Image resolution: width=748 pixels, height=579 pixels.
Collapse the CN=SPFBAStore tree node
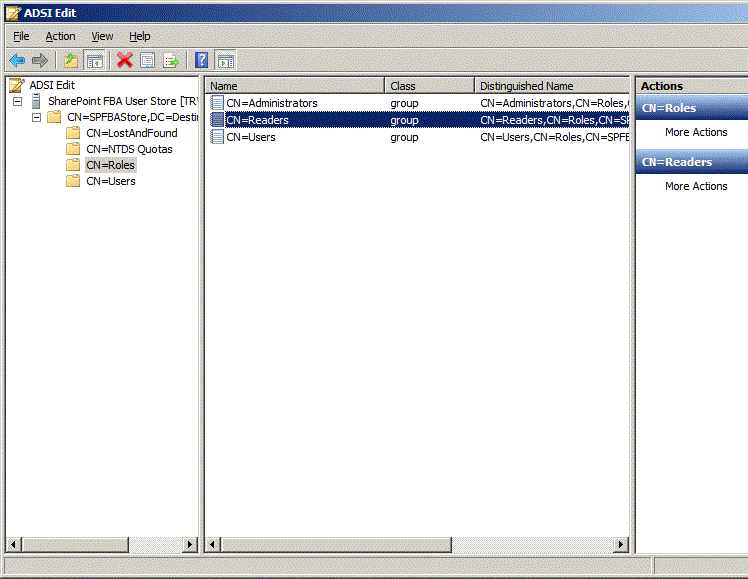click(x=36, y=117)
